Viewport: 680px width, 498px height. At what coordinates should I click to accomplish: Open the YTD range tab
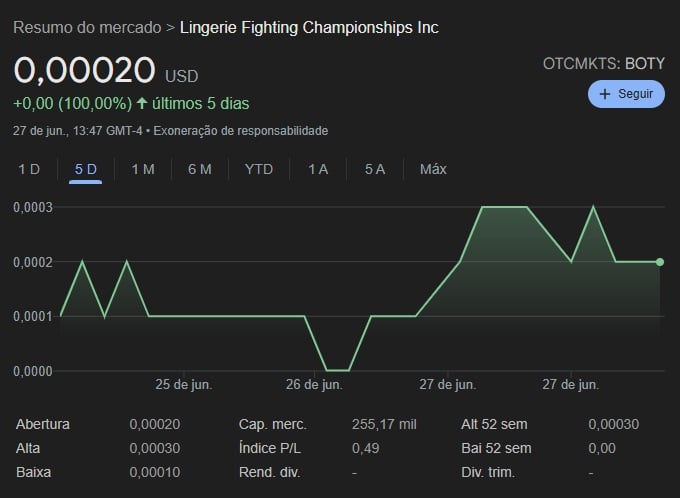[x=259, y=169]
